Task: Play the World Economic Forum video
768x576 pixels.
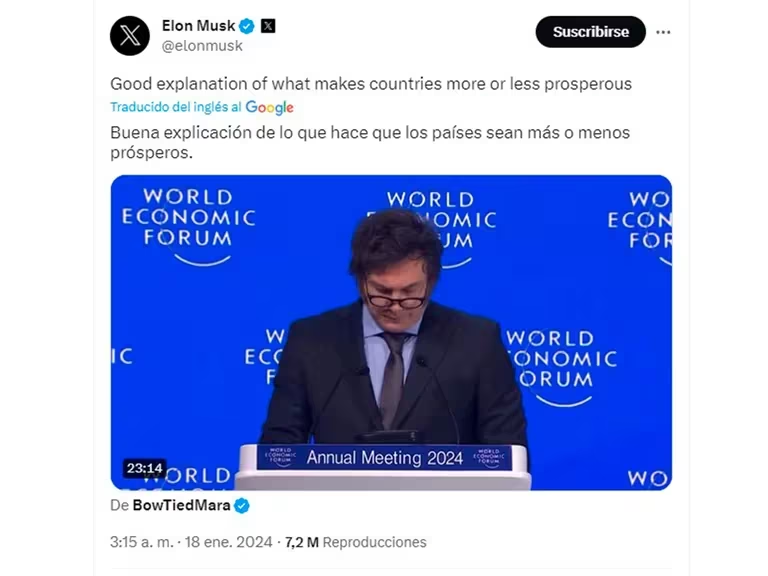Action: coord(391,333)
